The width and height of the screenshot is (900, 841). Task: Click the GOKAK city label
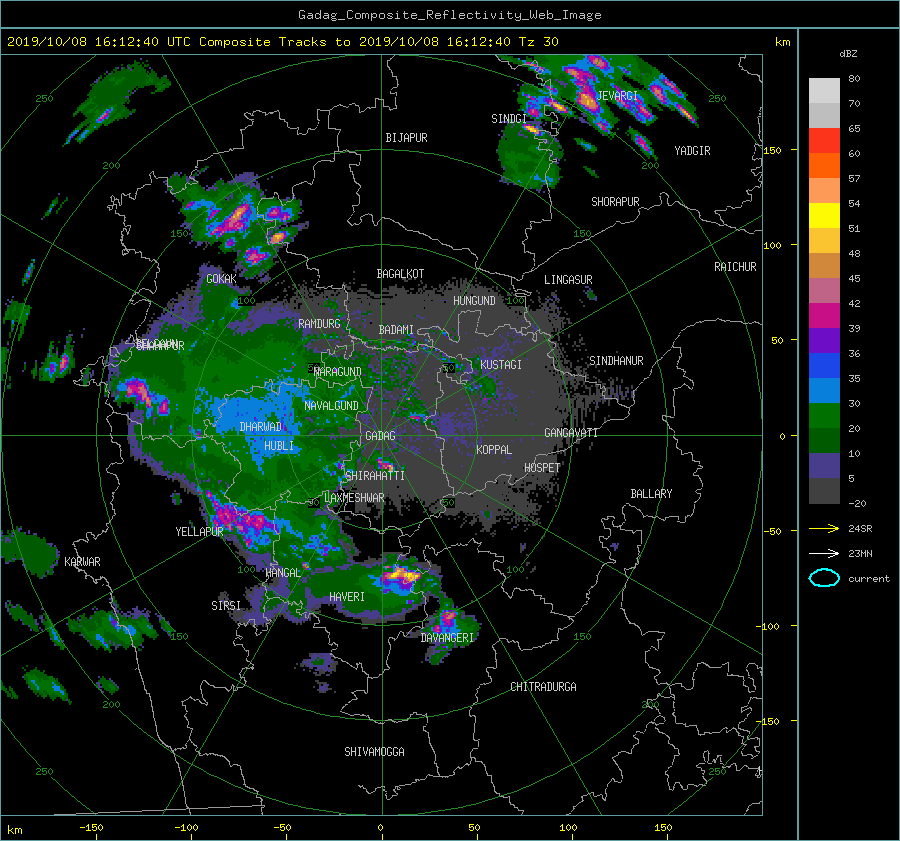click(221, 278)
